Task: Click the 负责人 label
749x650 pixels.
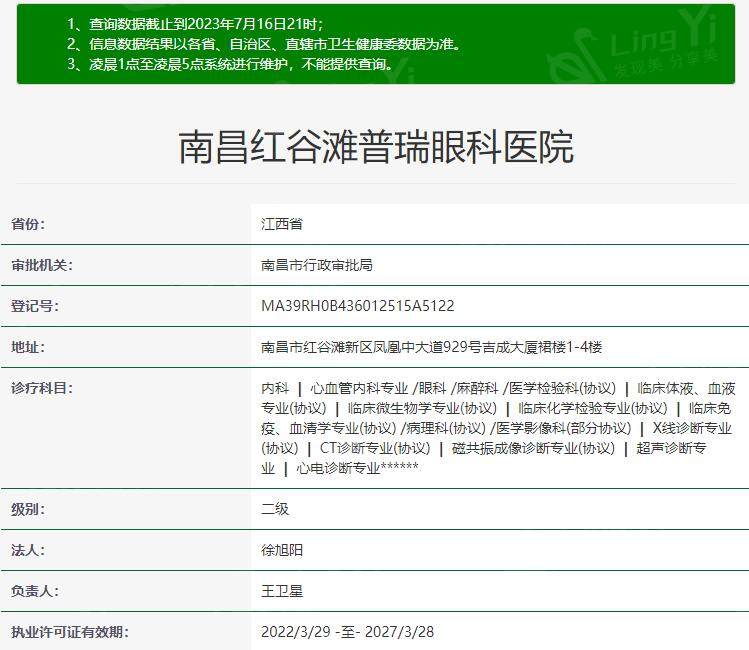Action: coord(35,592)
